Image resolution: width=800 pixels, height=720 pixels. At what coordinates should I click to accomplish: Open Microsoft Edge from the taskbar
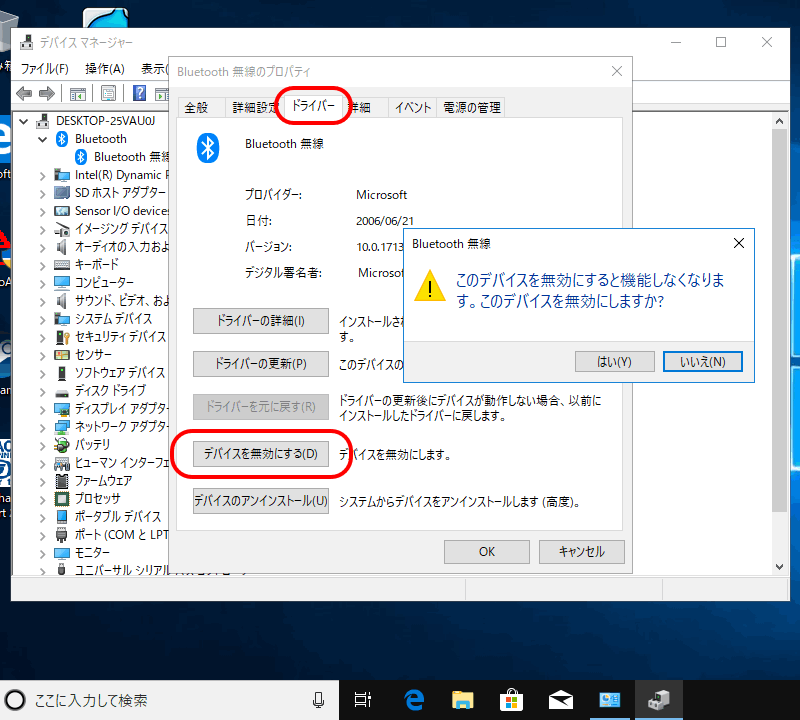413,700
